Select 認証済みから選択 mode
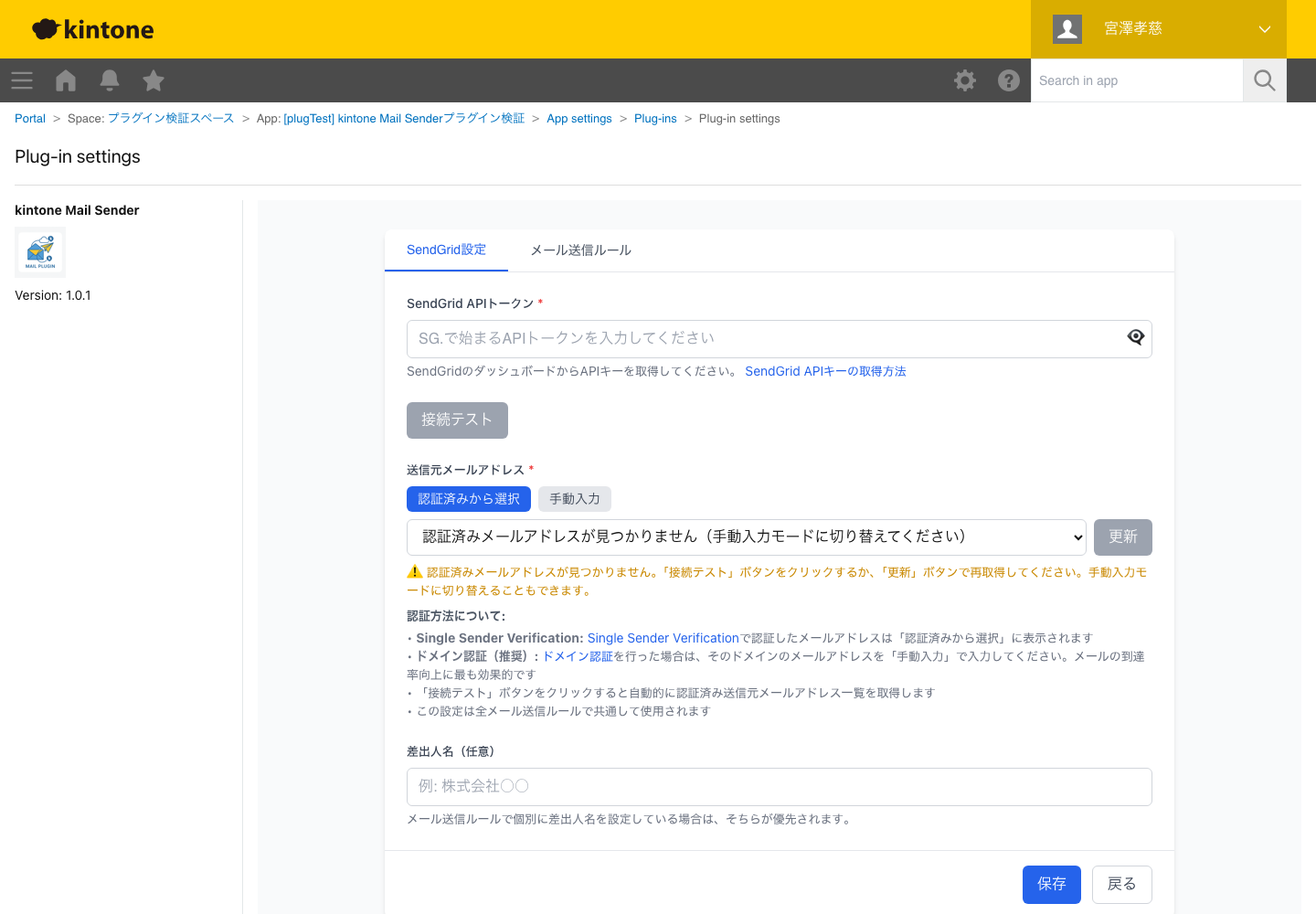 (468, 499)
